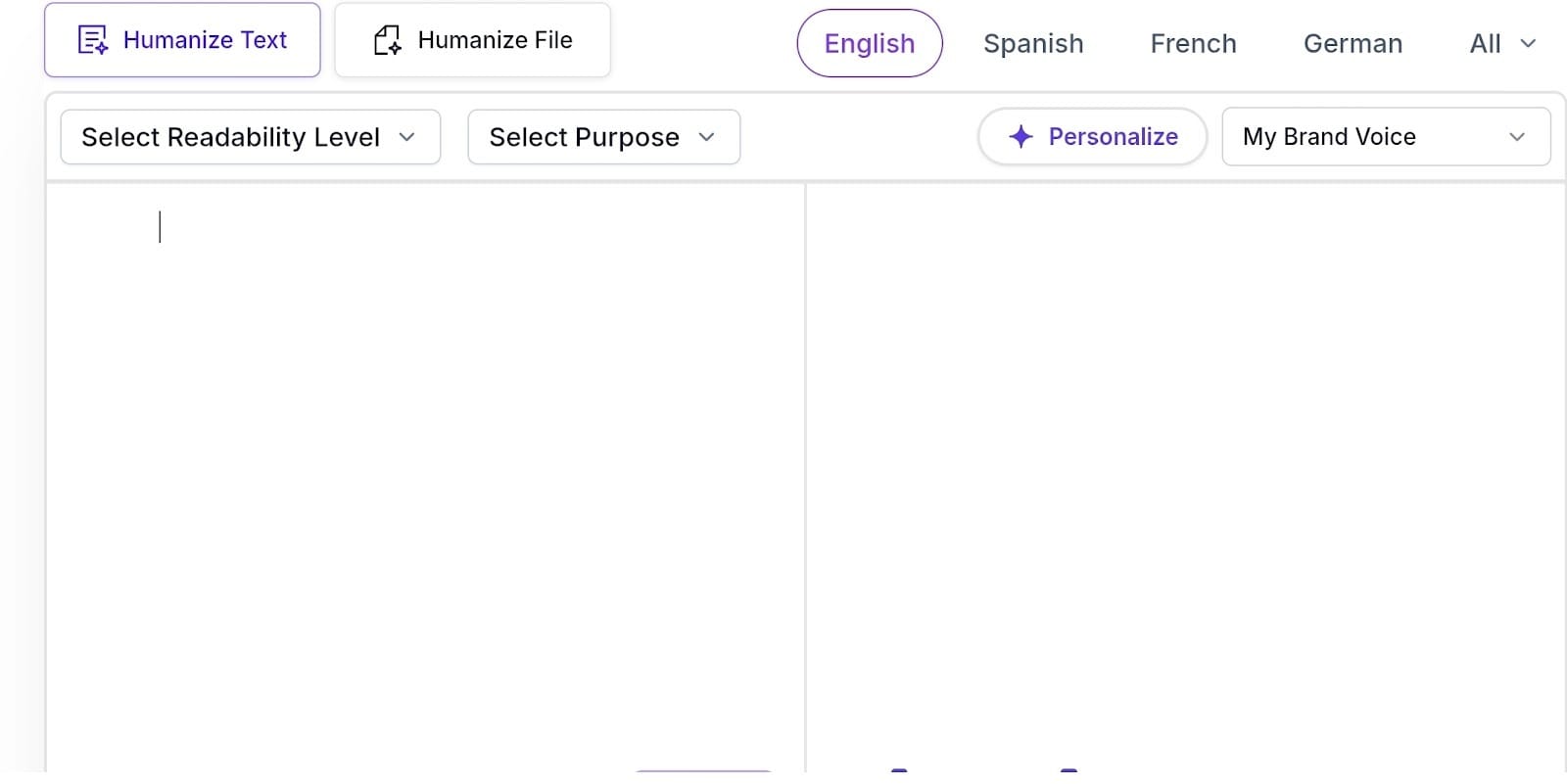Click inside the left text input area
Image resolution: width=1567 pixels, height=784 pixels.
pos(425,440)
